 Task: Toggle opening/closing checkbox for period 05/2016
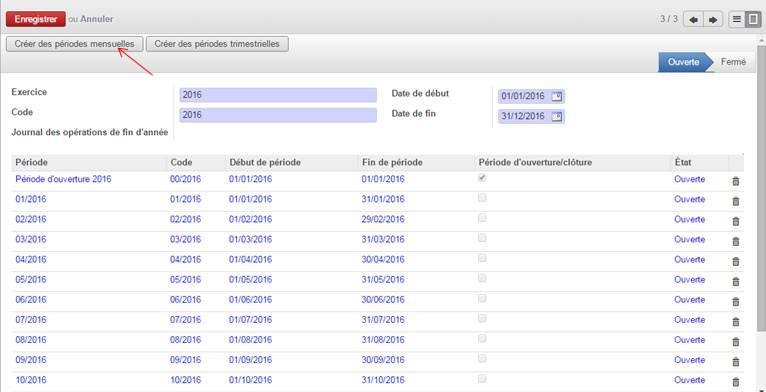click(482, 278)
